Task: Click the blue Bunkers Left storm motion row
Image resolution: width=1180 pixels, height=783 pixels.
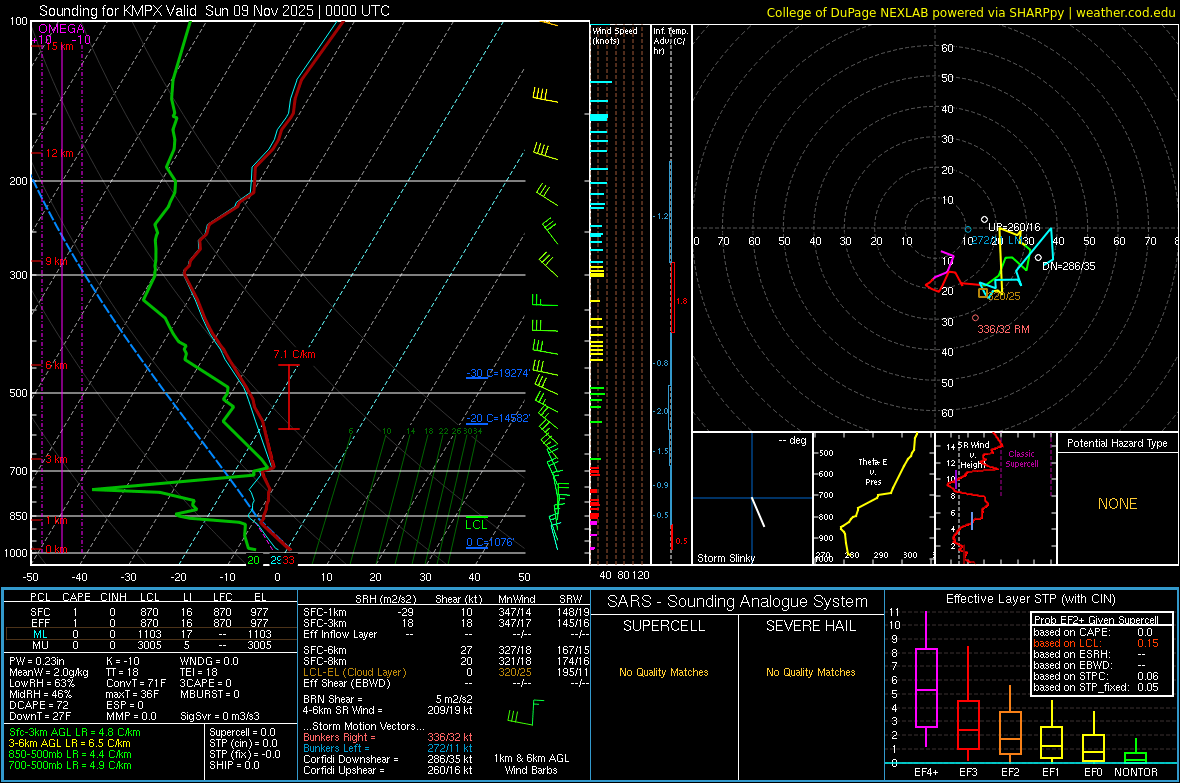Action: pos(388,748)
